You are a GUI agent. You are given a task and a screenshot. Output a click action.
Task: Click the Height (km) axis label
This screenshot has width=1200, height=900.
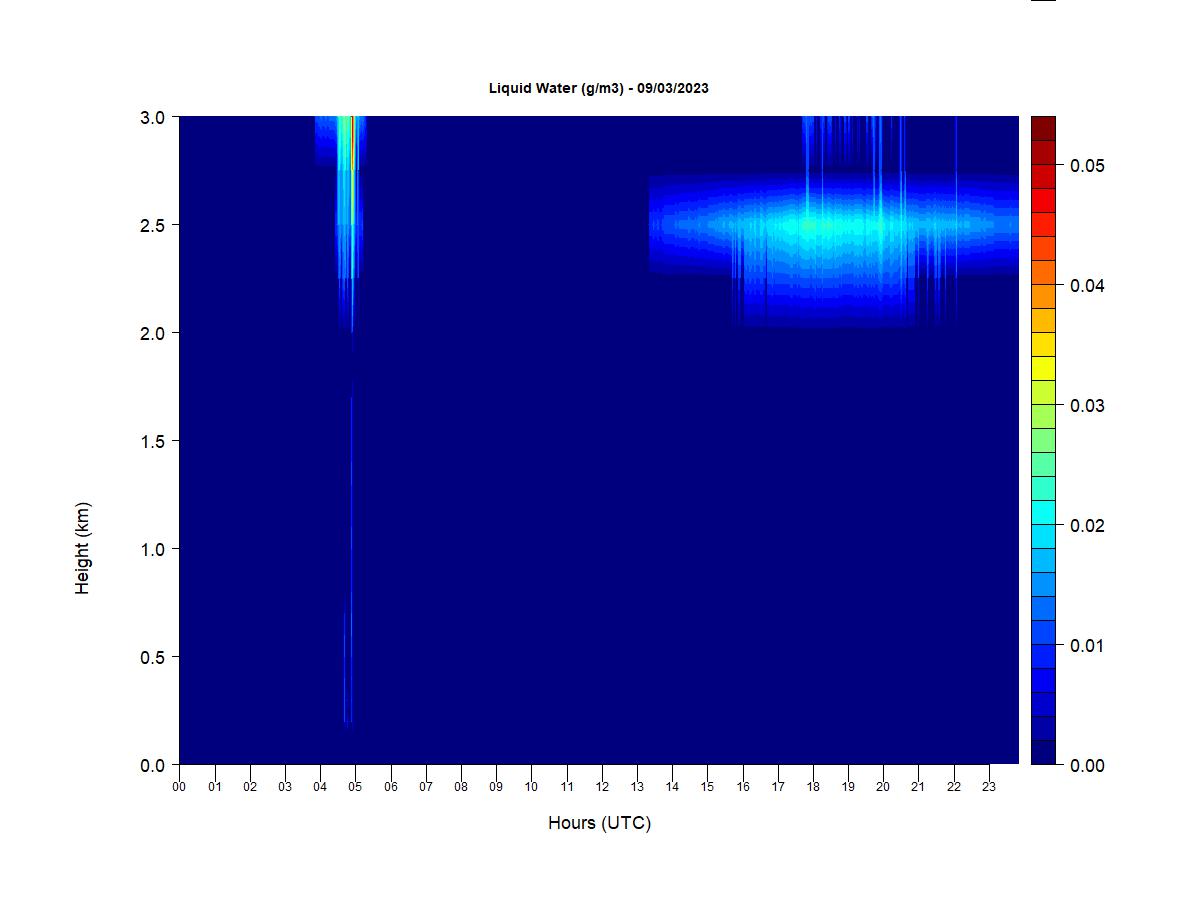pyautogui.click(x=82, y=548)
